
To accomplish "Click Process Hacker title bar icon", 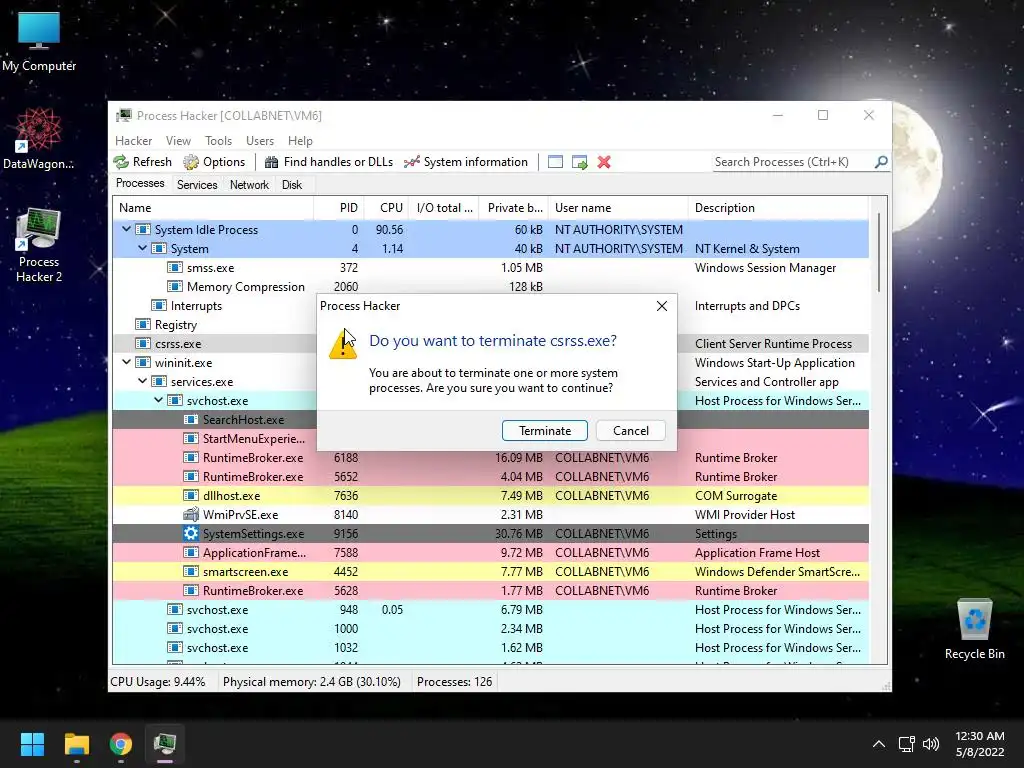I will pos(123,116).
